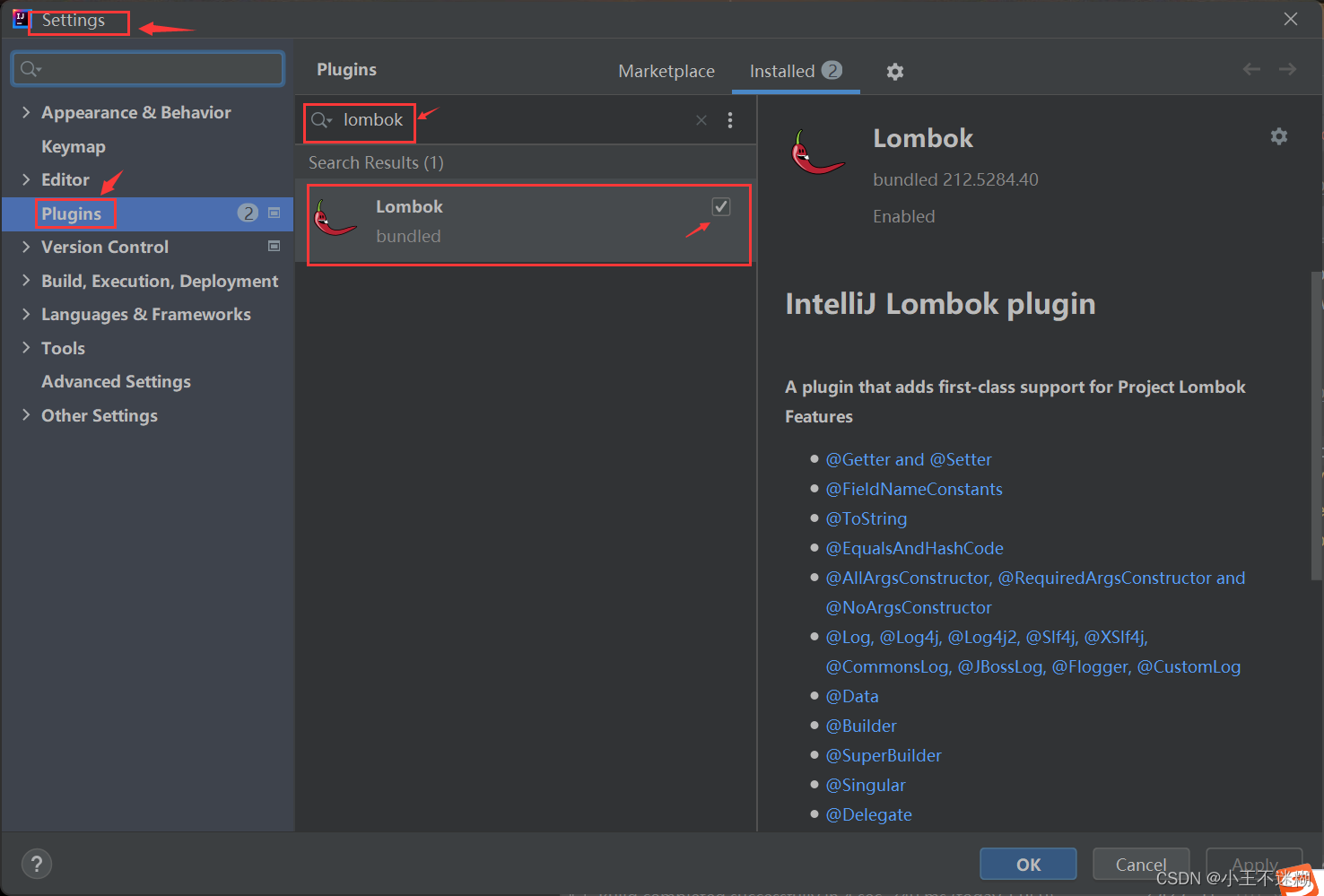The image size is (1324, 896).
Task: Click 'IntelliJ Lombok plugin' heading
Action: (x=940, y=304)
